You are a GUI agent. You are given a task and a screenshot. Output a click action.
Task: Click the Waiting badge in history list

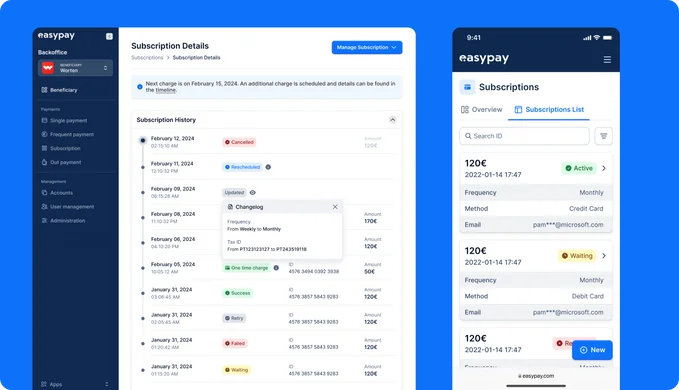236,370
